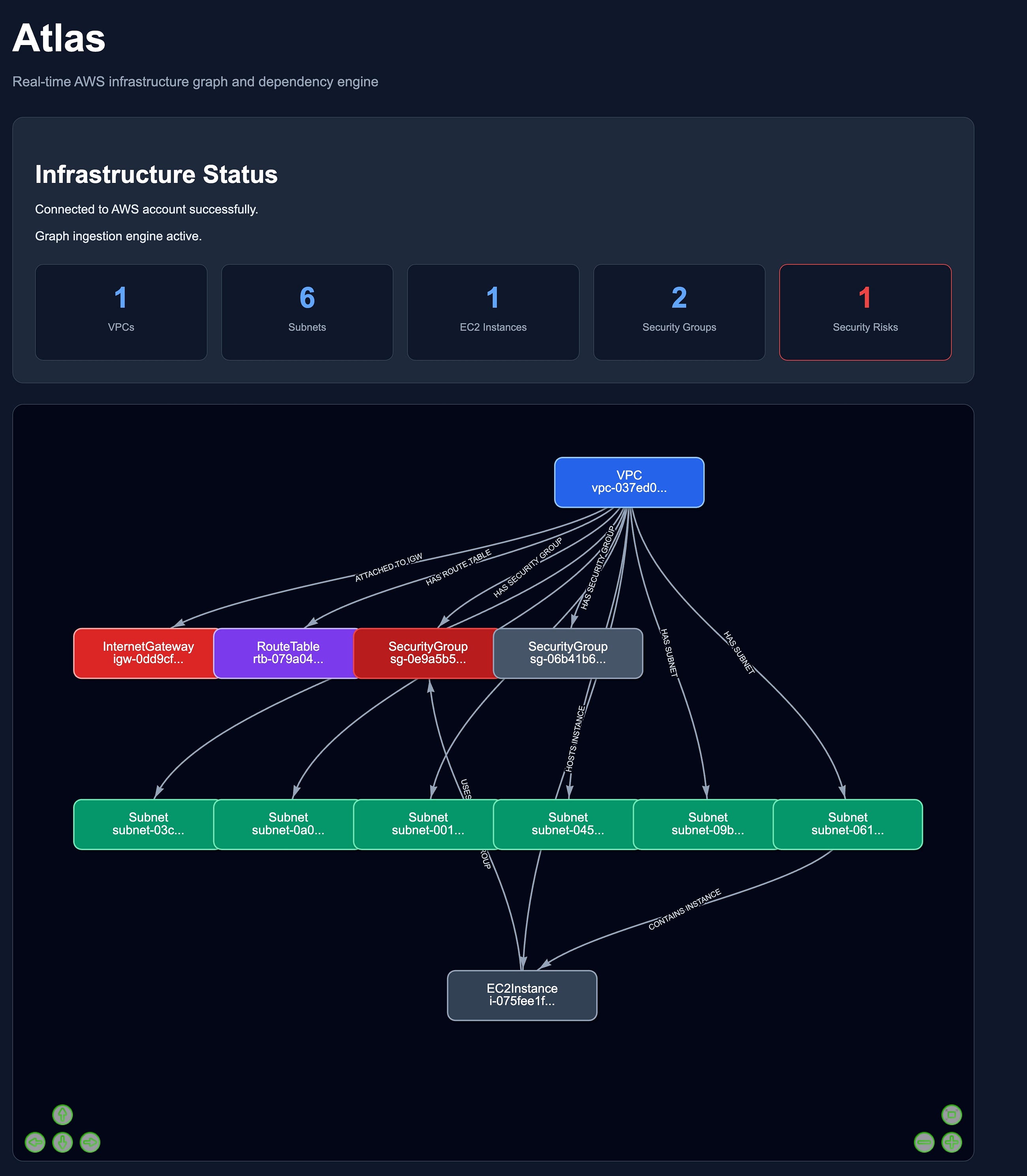Open the EC2 Instances count card
The height and width of the screenshot is (1176, 1027).
tap(493, 312)
